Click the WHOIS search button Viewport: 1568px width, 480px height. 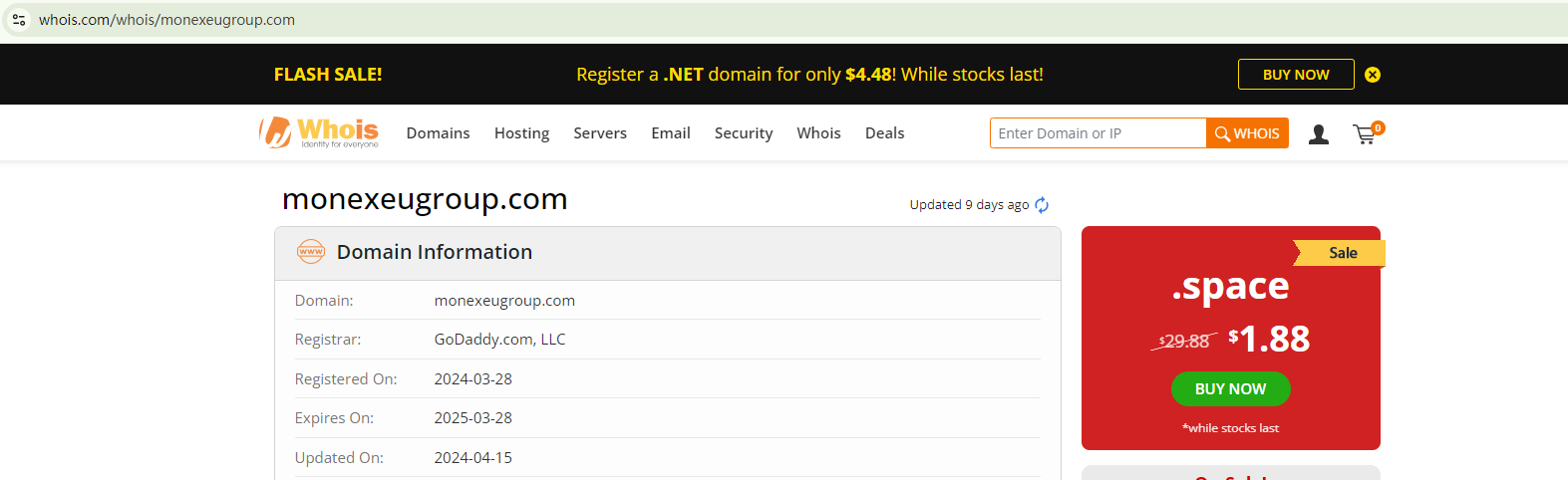pyautogui.click(x=1247, y=133)
